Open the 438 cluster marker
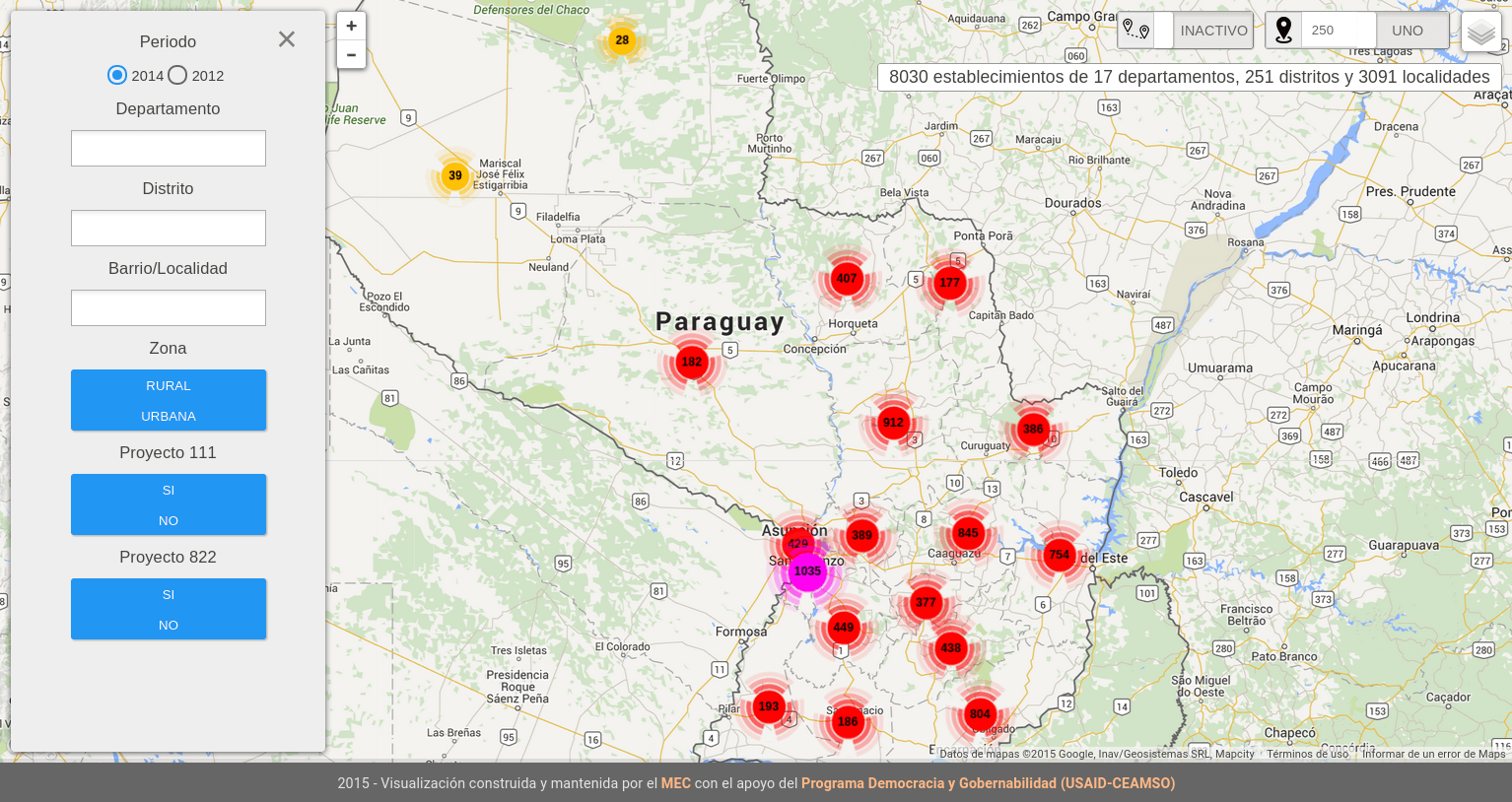The image size is (1512, 802). [x=950, y=648]
